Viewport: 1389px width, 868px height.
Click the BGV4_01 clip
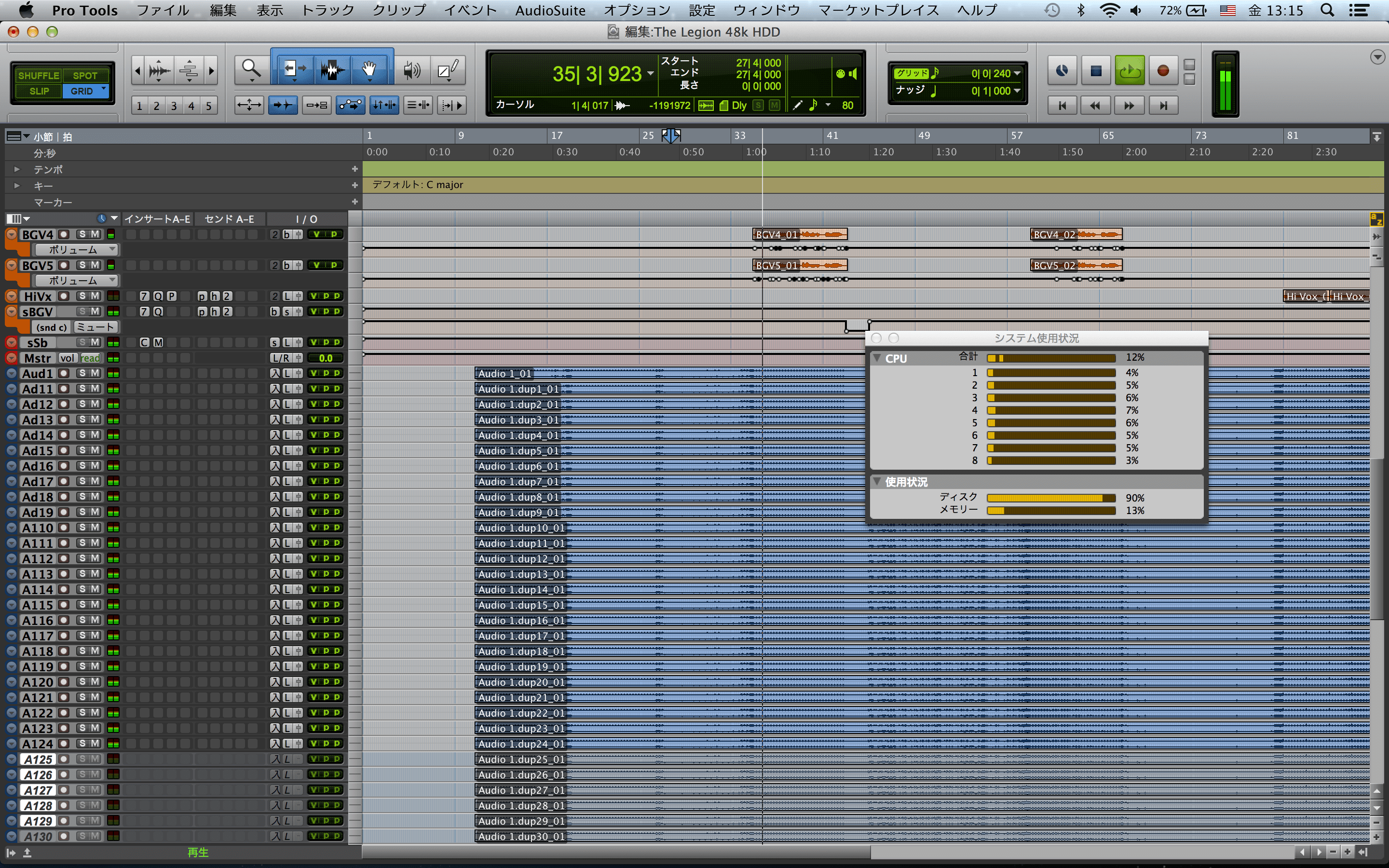(x=800, y=234)
